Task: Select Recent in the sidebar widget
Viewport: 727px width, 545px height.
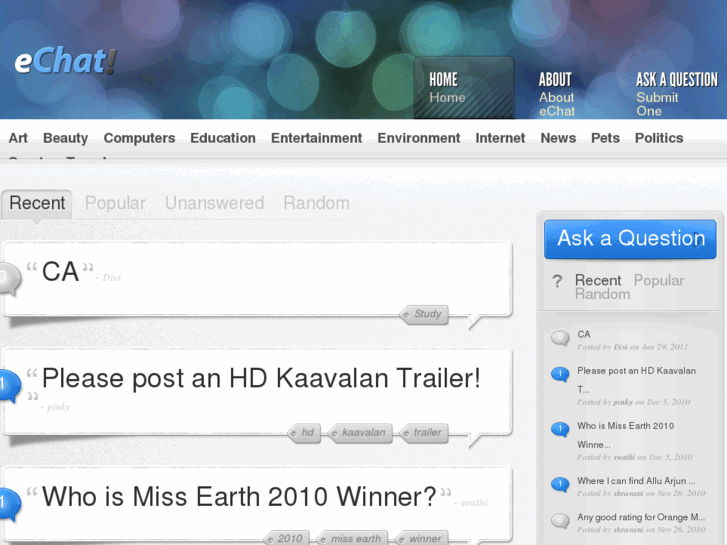Action: click(598, 280)
